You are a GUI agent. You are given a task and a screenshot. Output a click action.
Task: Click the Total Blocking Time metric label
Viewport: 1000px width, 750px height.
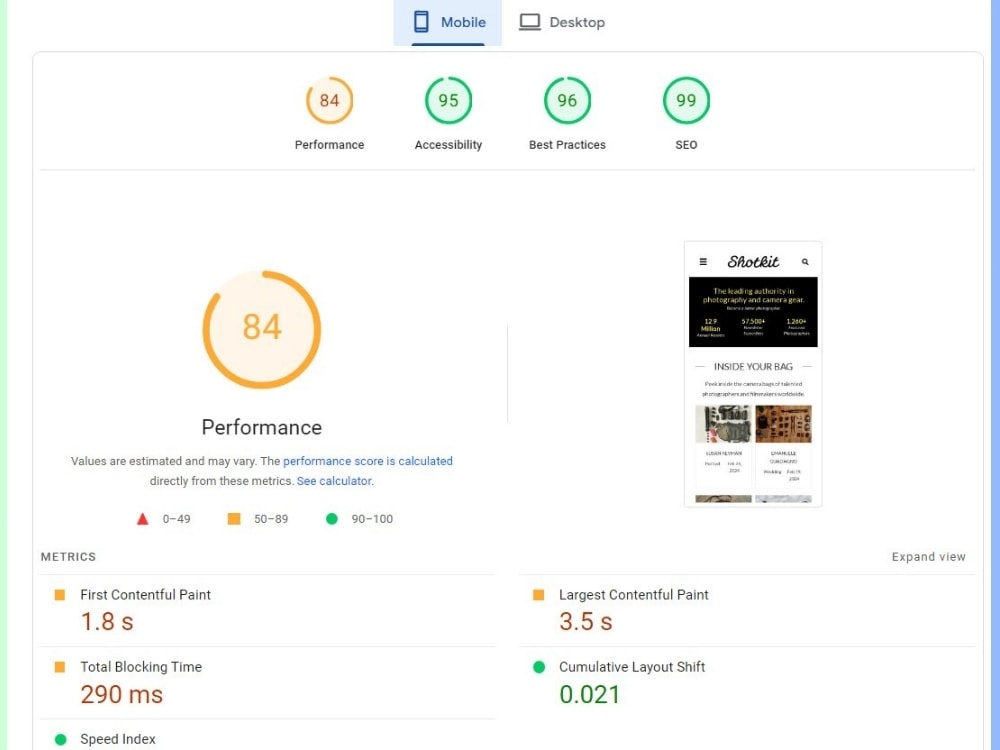pyautogui.click(x=141, y=667)
